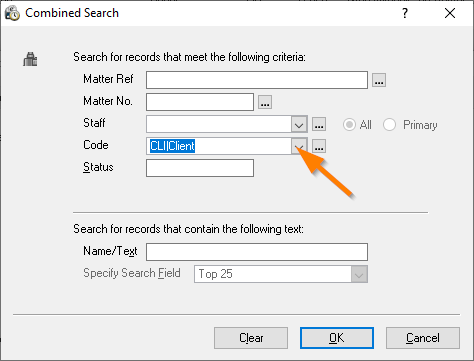Expand the Staff dropdown list
474x361 pixels.
(x=299, y=124)
